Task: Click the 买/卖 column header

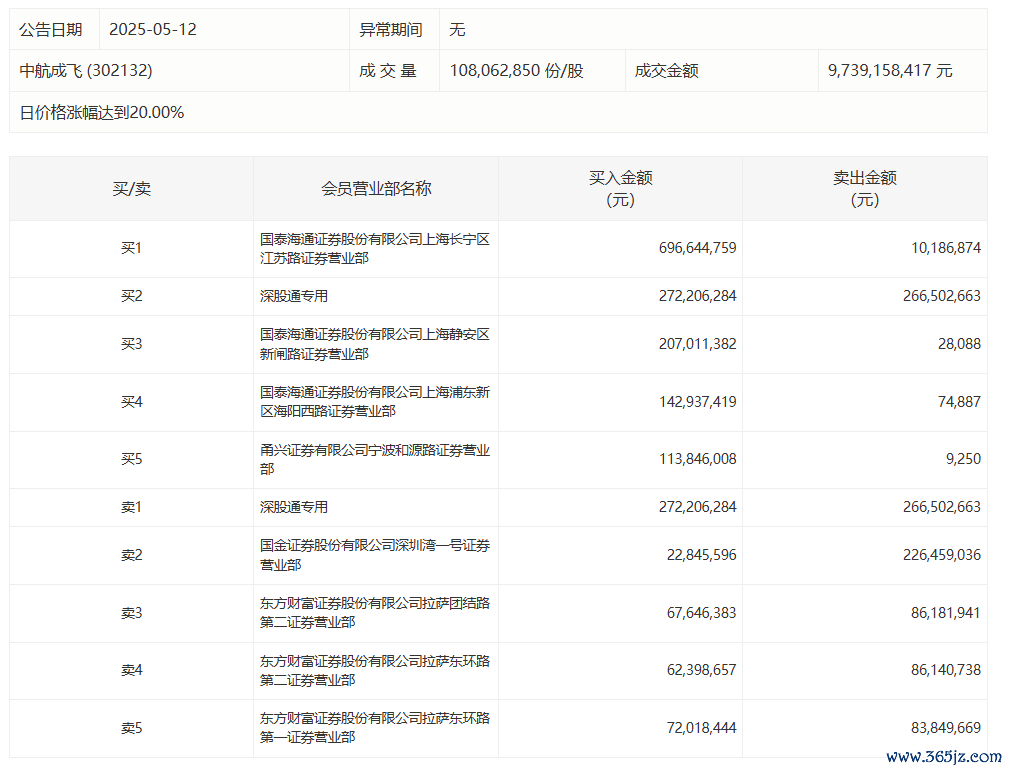Action: pyautogui.click(x=131, y=188)
